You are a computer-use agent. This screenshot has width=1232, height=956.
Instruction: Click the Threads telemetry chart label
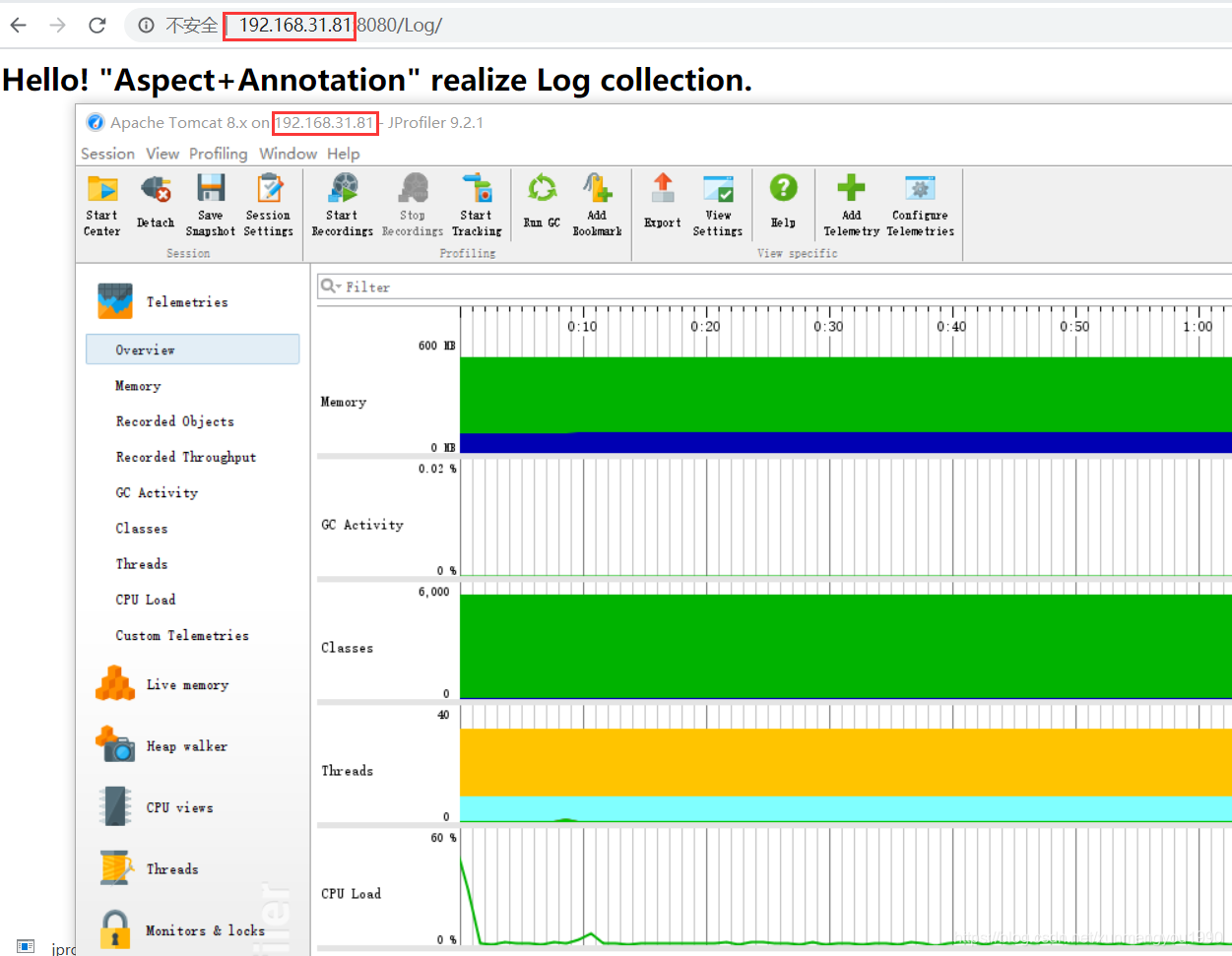click(x=347, y=771)
